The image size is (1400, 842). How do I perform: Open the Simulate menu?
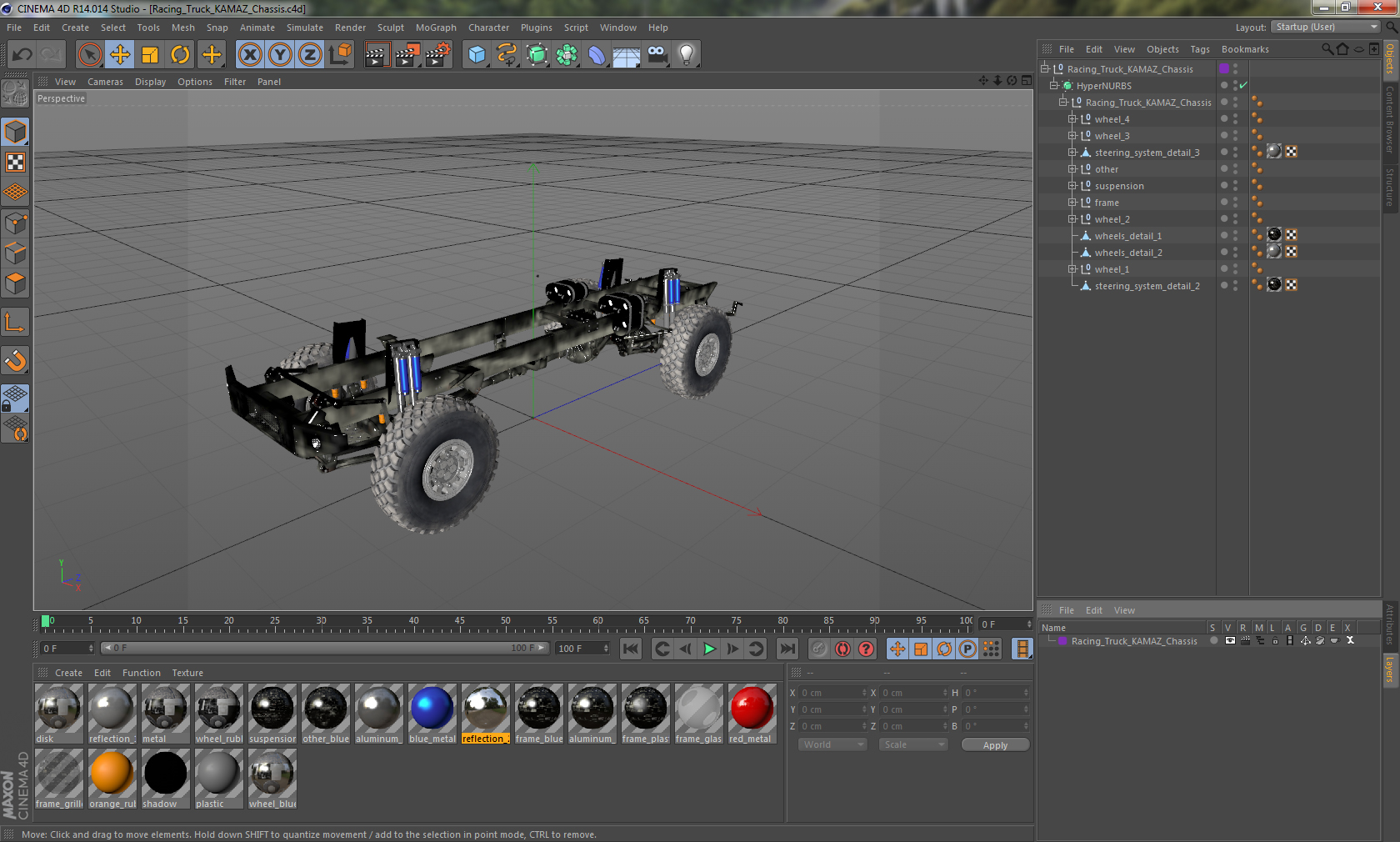tap(305, 28)
